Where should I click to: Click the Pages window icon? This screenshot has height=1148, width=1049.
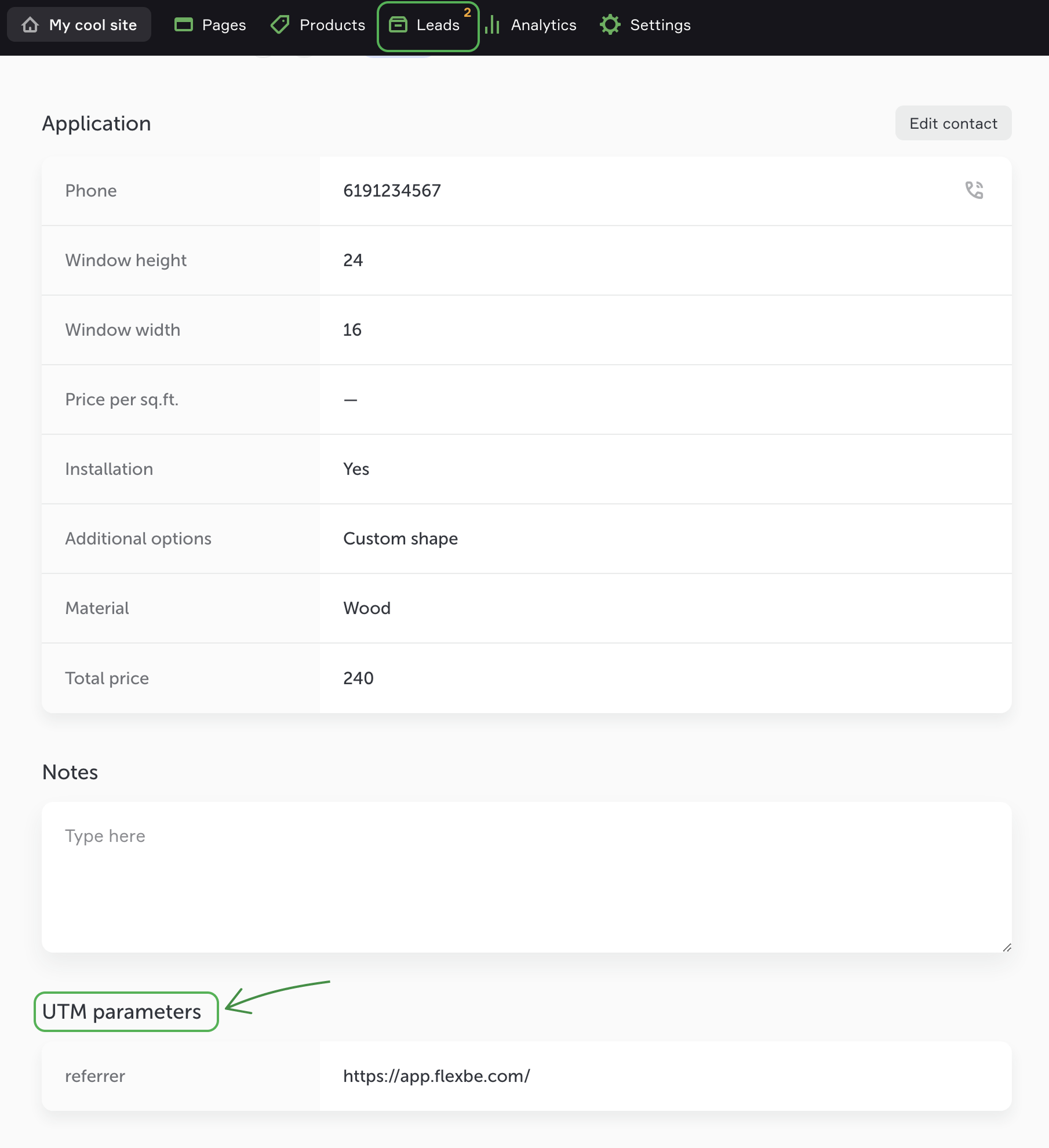(x=184, y=25)
